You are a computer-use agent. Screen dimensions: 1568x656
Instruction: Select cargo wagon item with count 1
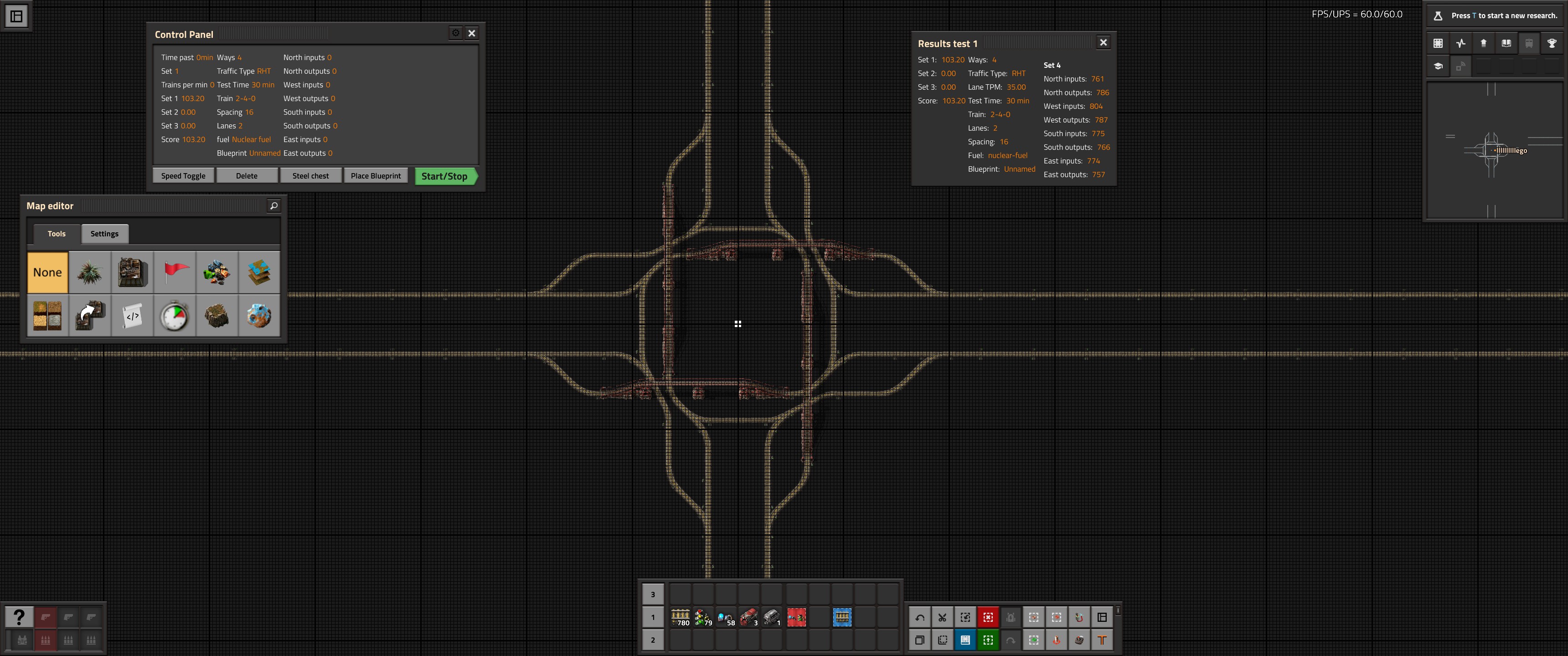(771, 617)
